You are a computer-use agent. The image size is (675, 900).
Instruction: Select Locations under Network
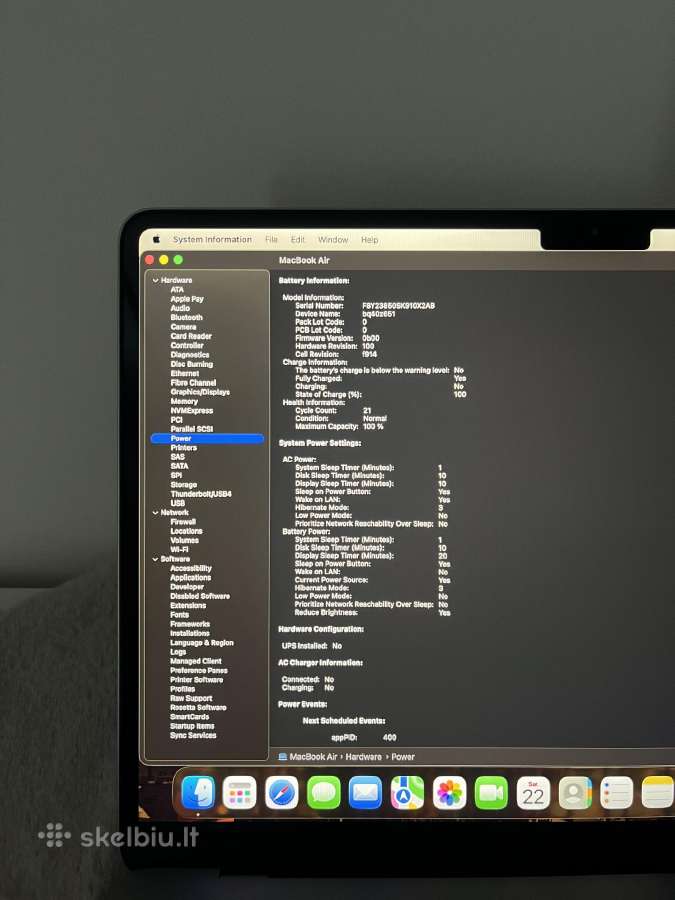point(187,531)
